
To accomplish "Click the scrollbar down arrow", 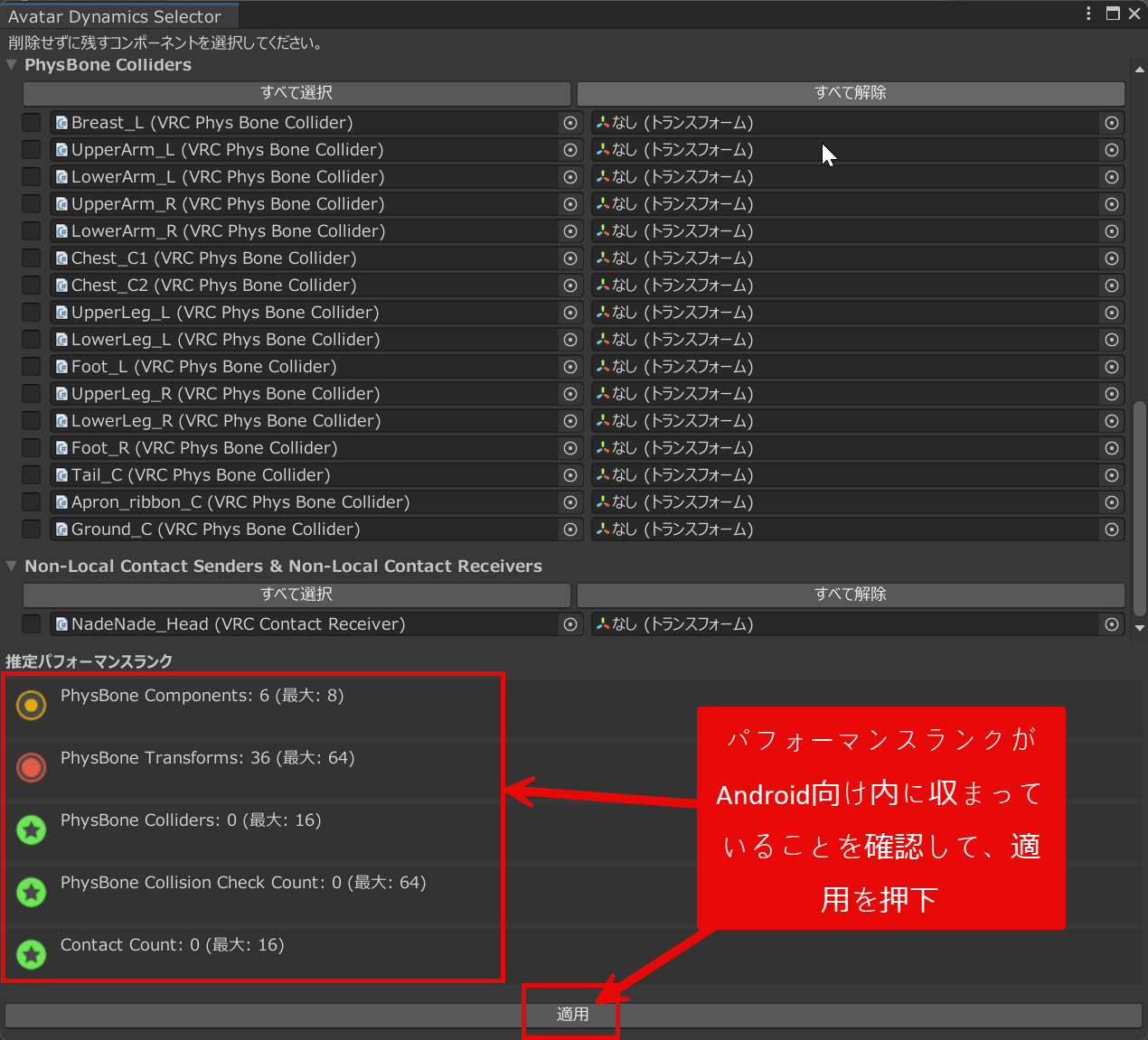I will tap(1139, 628).
